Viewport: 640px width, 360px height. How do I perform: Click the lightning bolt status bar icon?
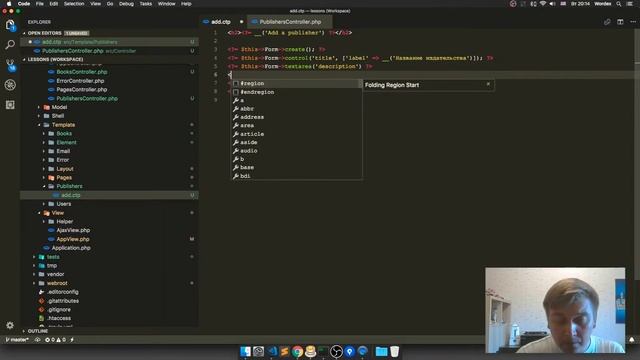(x=72, y=340)
